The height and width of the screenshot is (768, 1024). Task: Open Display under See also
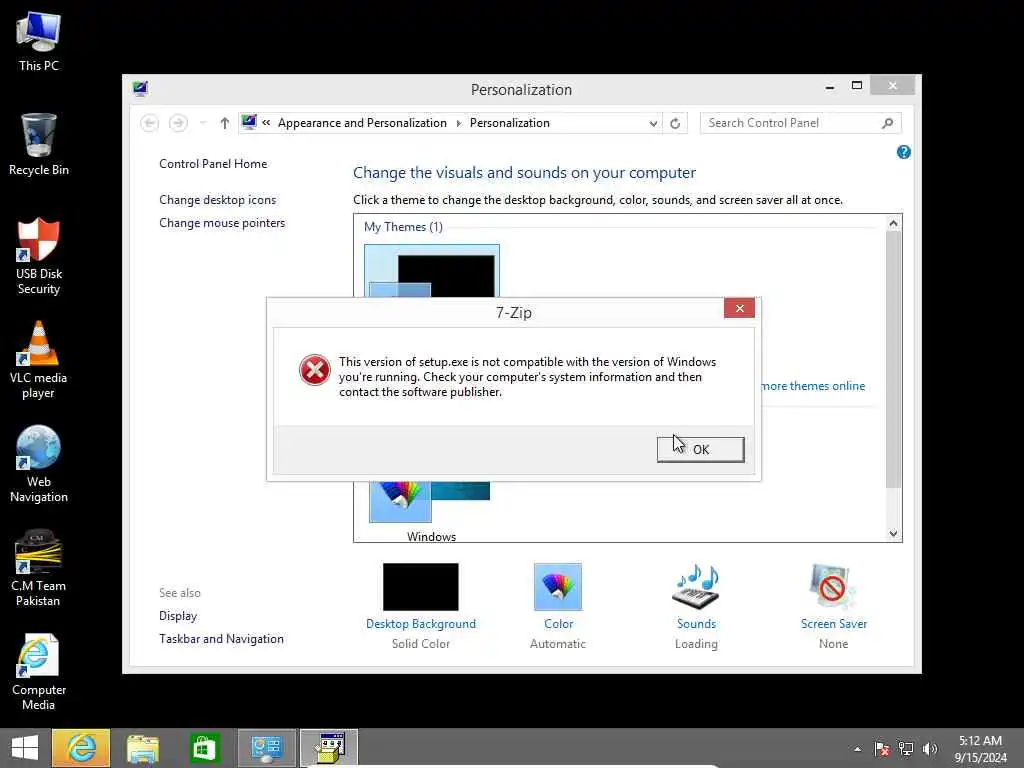tap(178, 616)
